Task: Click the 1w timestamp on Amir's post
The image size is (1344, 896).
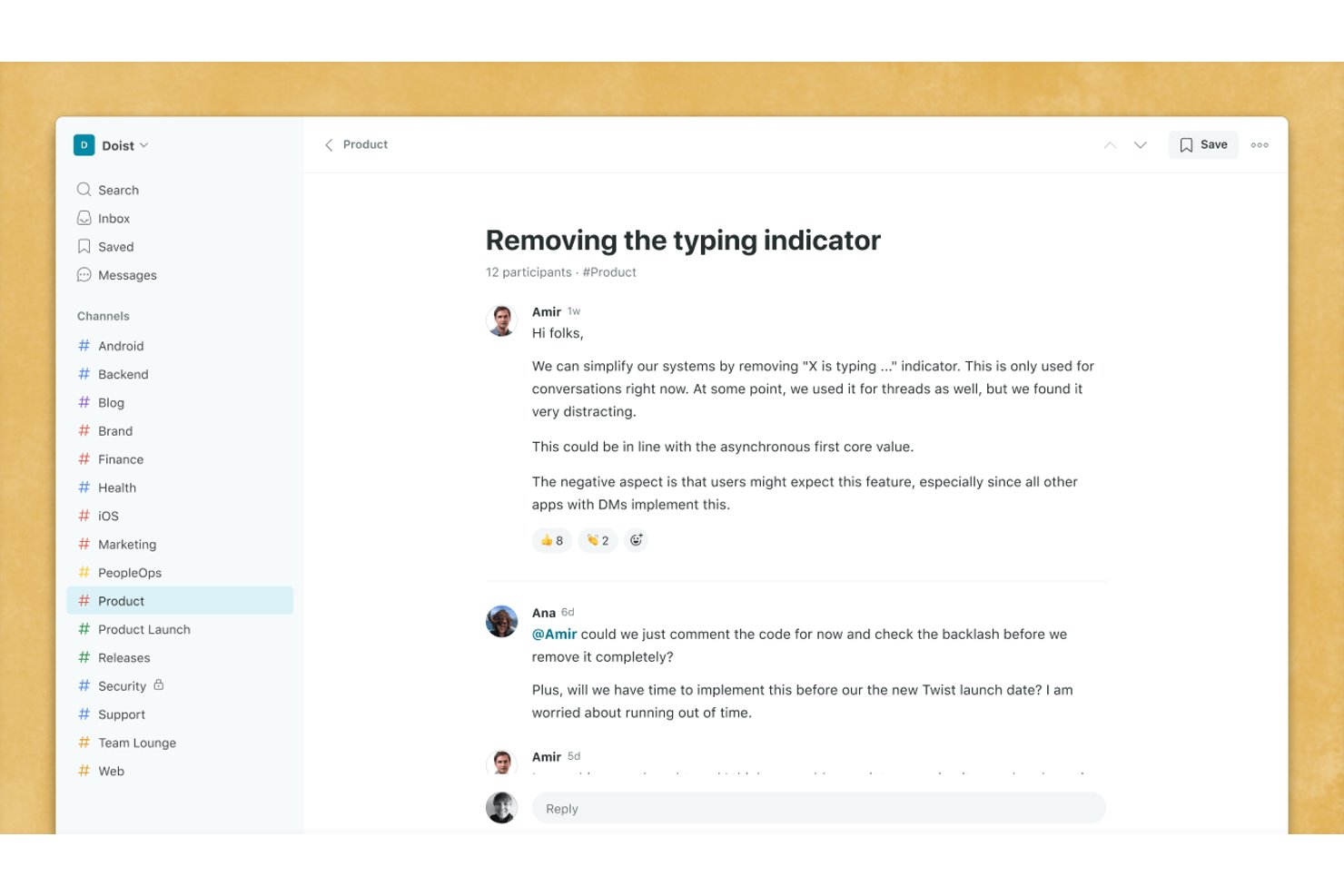Action: pyautogui.click(x=574, y=311)
